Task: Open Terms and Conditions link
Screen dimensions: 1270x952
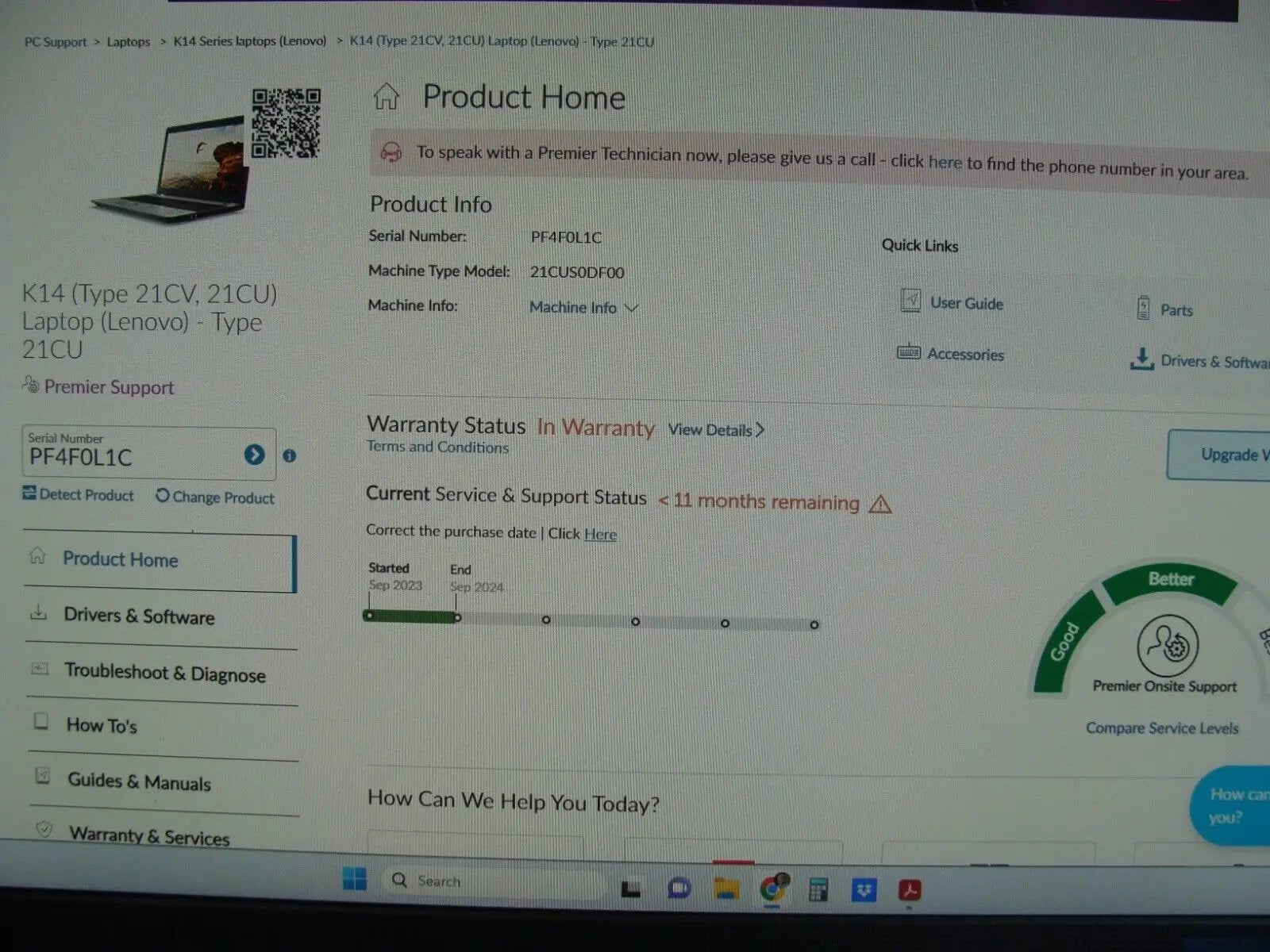Action: point(437,447)
